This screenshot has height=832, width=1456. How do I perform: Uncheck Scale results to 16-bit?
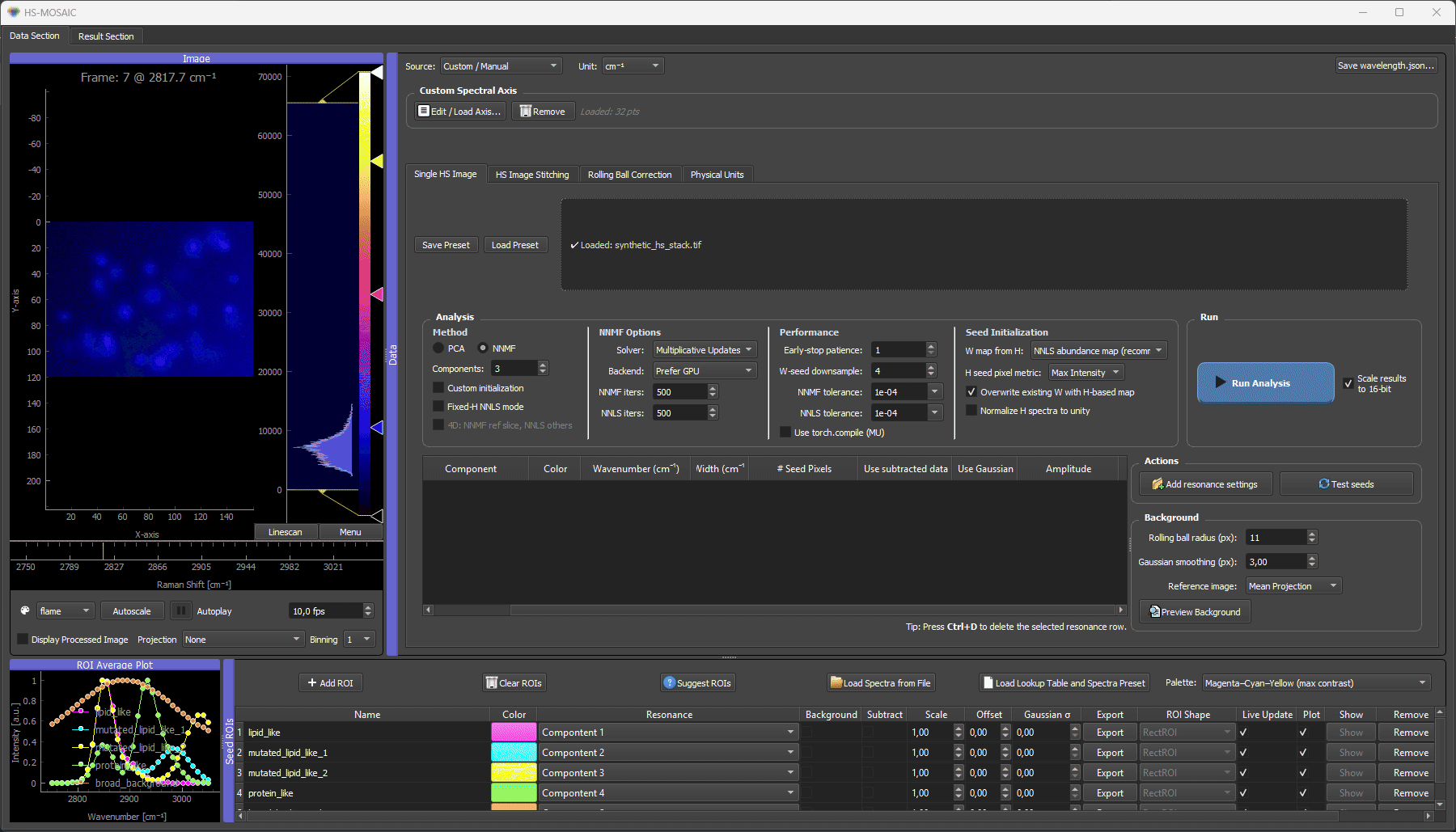[1348, 383]
